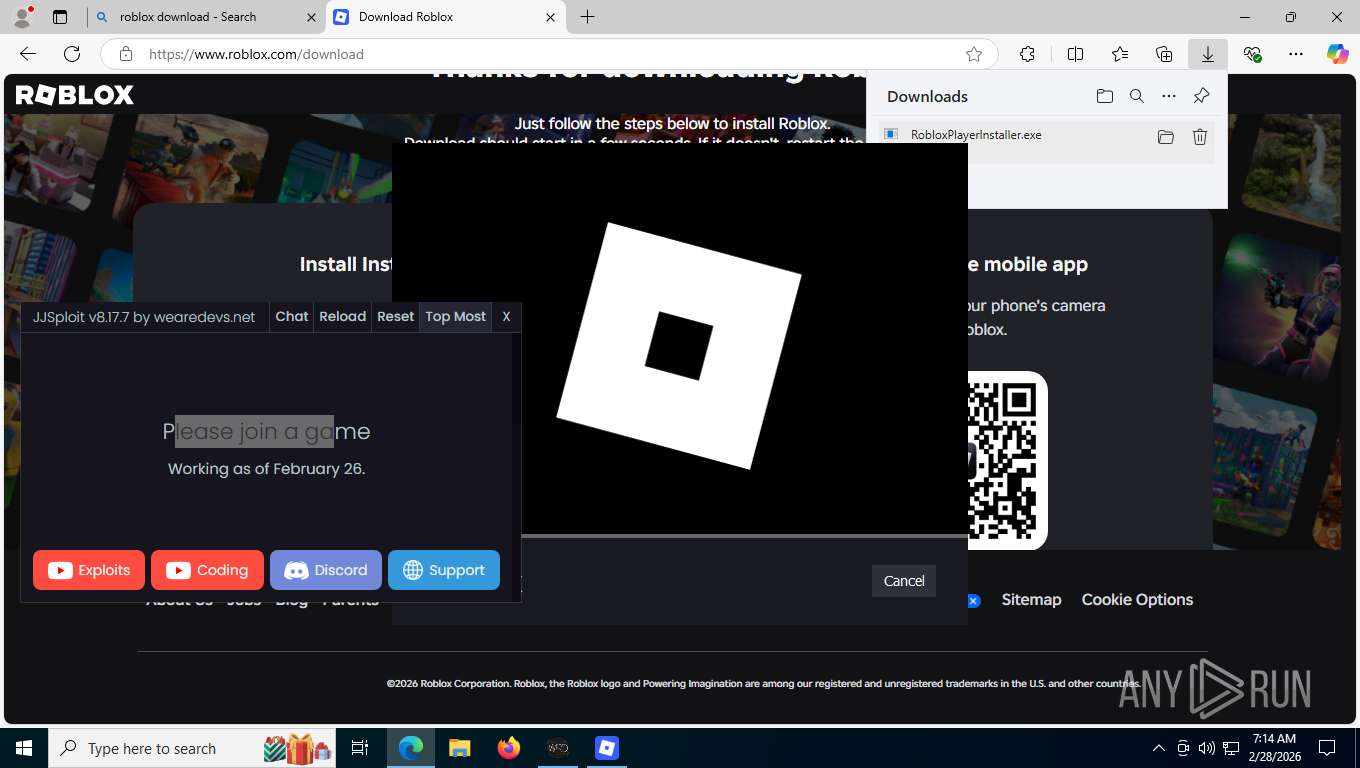Viewport: 1360px width, 768px height.
Task: Open Browser essentials heart icon
Action: pyautogui.click(x=1252, y=54)
